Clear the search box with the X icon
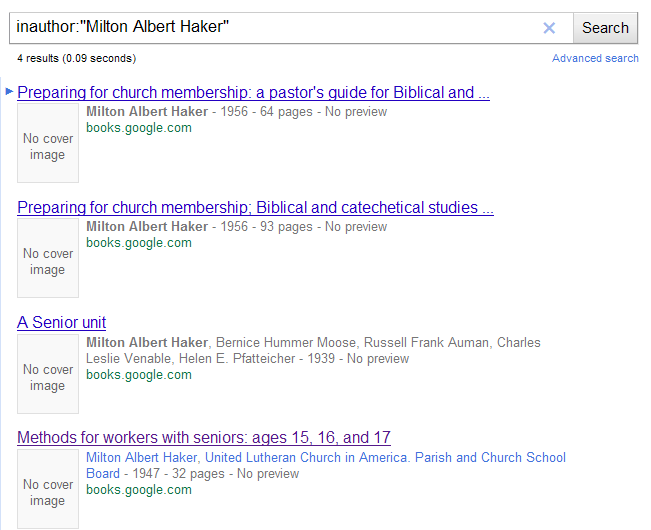The image size is (651, 530). click(x=549, y=28)
